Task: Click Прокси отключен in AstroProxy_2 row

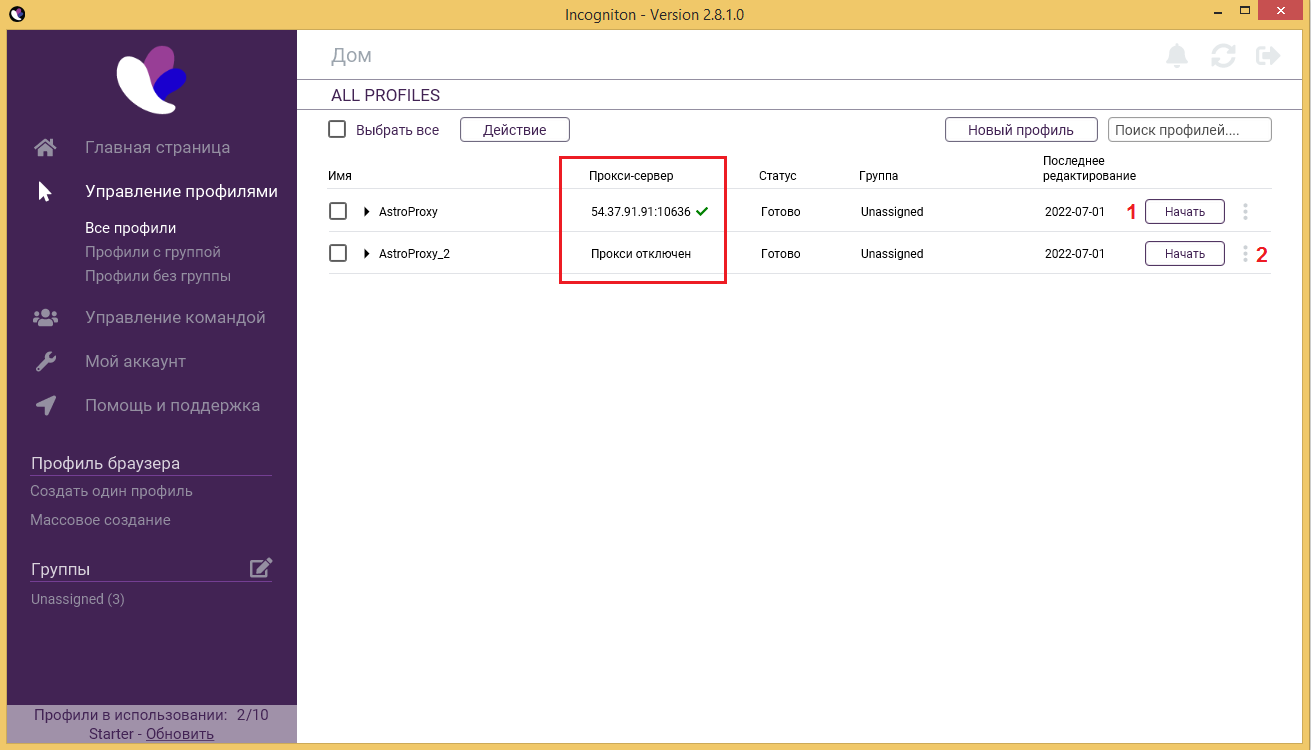Action: [641, 254]
